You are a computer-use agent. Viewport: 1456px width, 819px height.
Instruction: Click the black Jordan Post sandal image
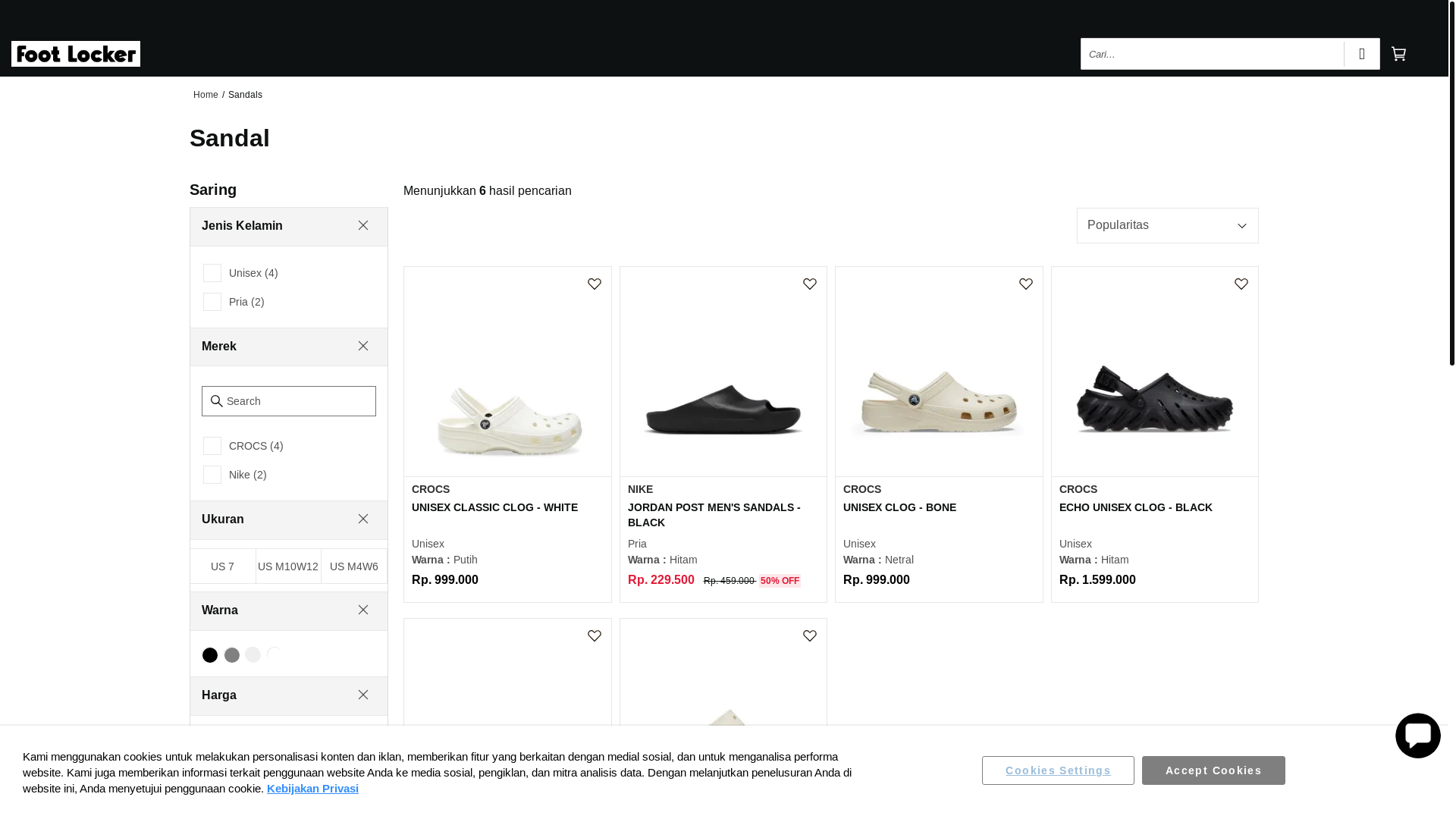click(x=723, y=409)
